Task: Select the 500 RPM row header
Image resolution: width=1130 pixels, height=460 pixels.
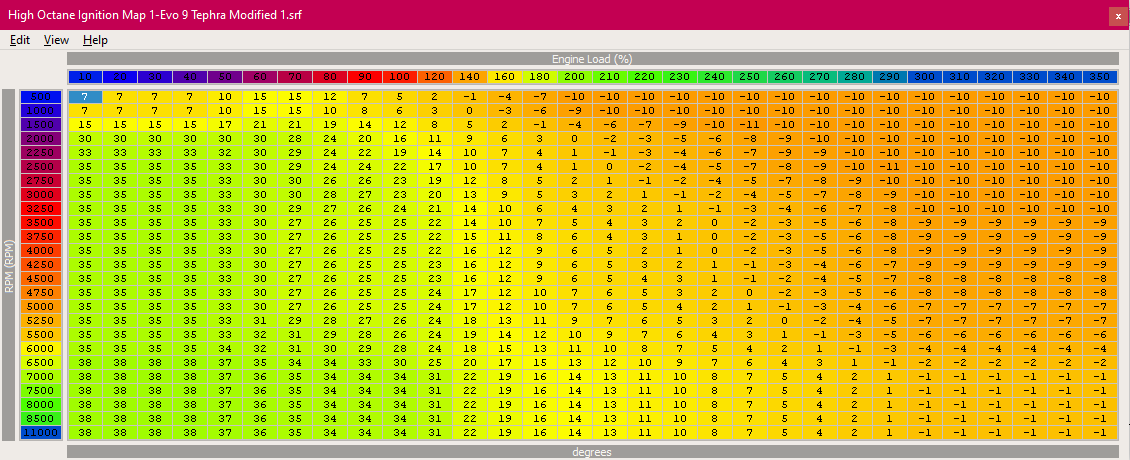Action: (42, 96)
